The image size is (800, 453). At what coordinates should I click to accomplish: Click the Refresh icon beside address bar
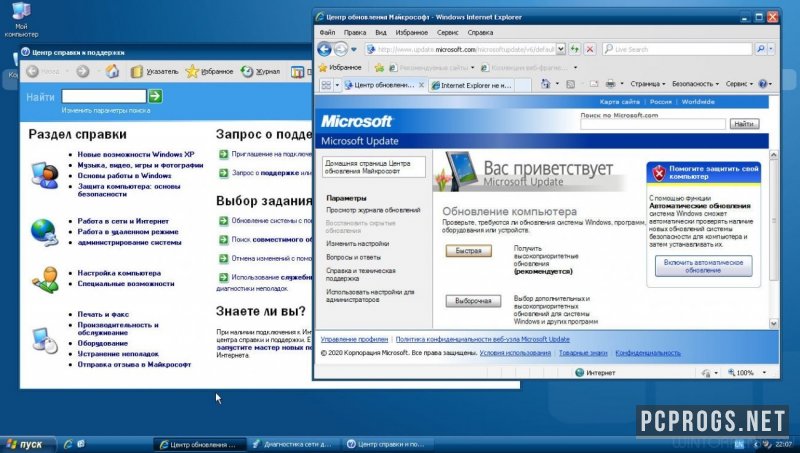pos(575,49)
